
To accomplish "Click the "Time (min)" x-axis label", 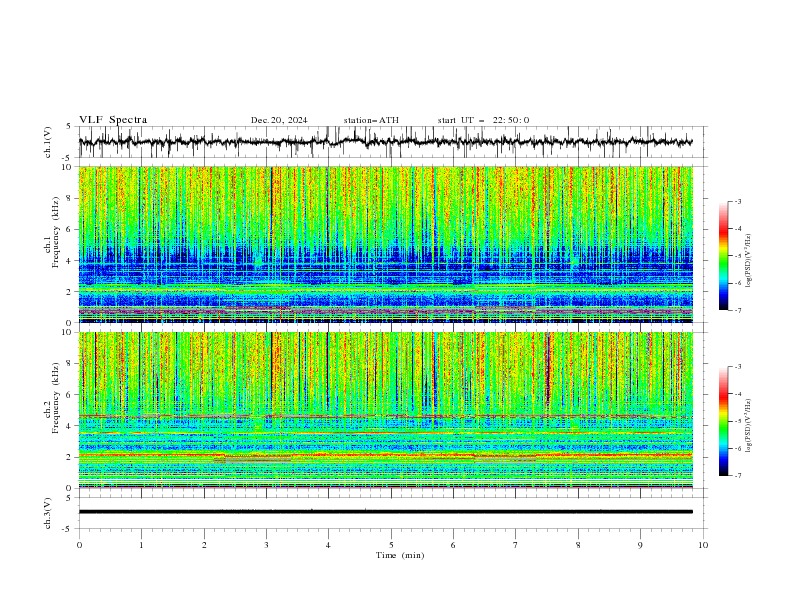I will [400, 555].
